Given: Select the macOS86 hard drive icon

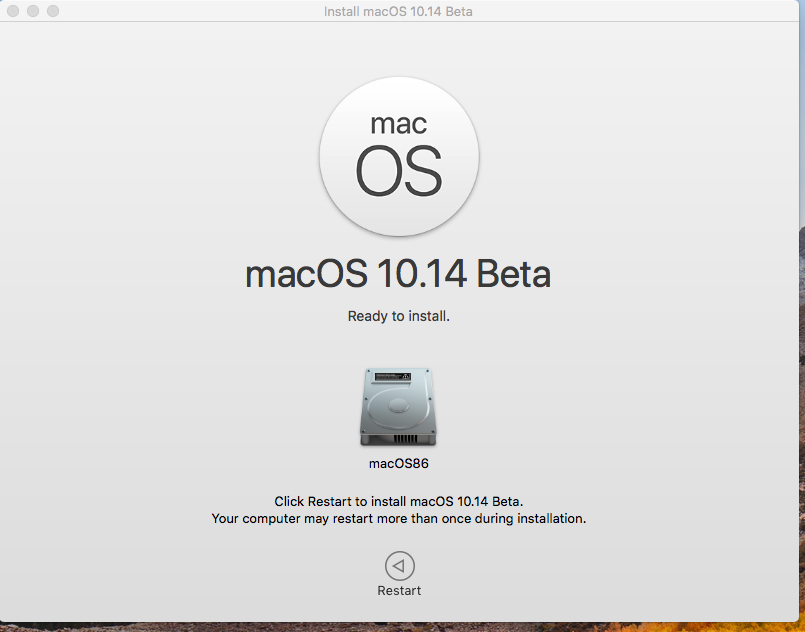Looking at the screenshot, I should pyautogui.click(x=398, y=407).
